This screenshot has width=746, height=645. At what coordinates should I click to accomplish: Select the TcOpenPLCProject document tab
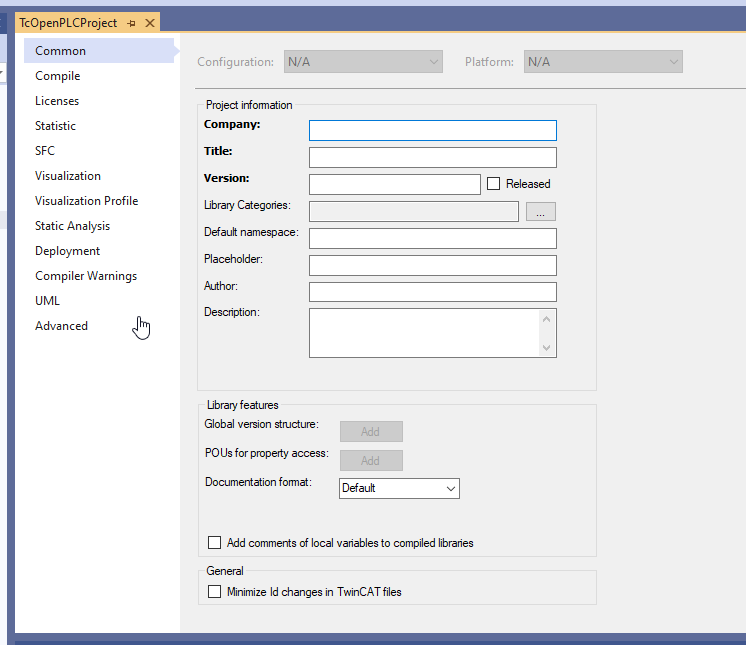click(68, 23)
